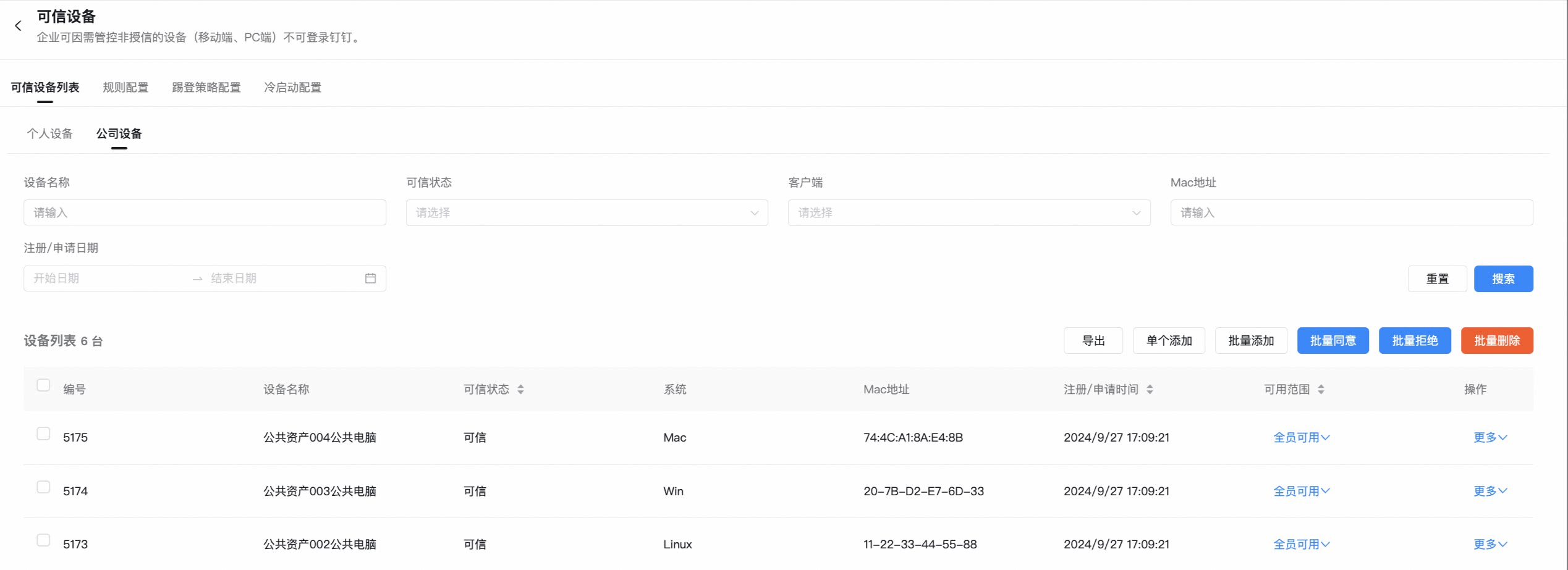Reject selected devices with 批量拒绝

pyautogui.click(x=1415, y=340)
